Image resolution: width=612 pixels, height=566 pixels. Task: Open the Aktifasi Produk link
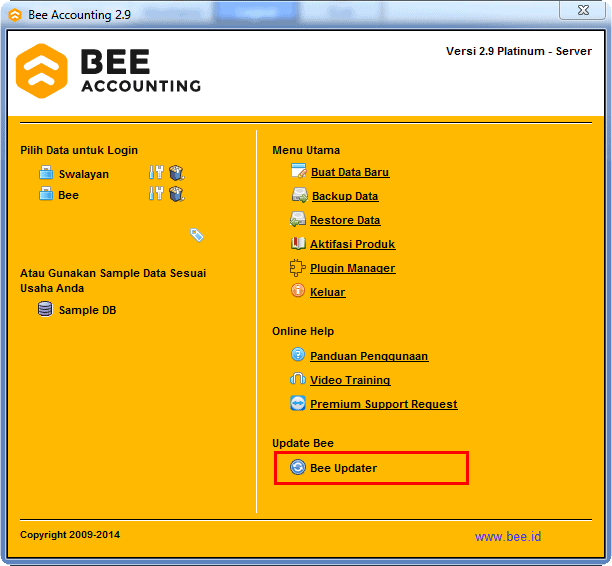(352, 244)
